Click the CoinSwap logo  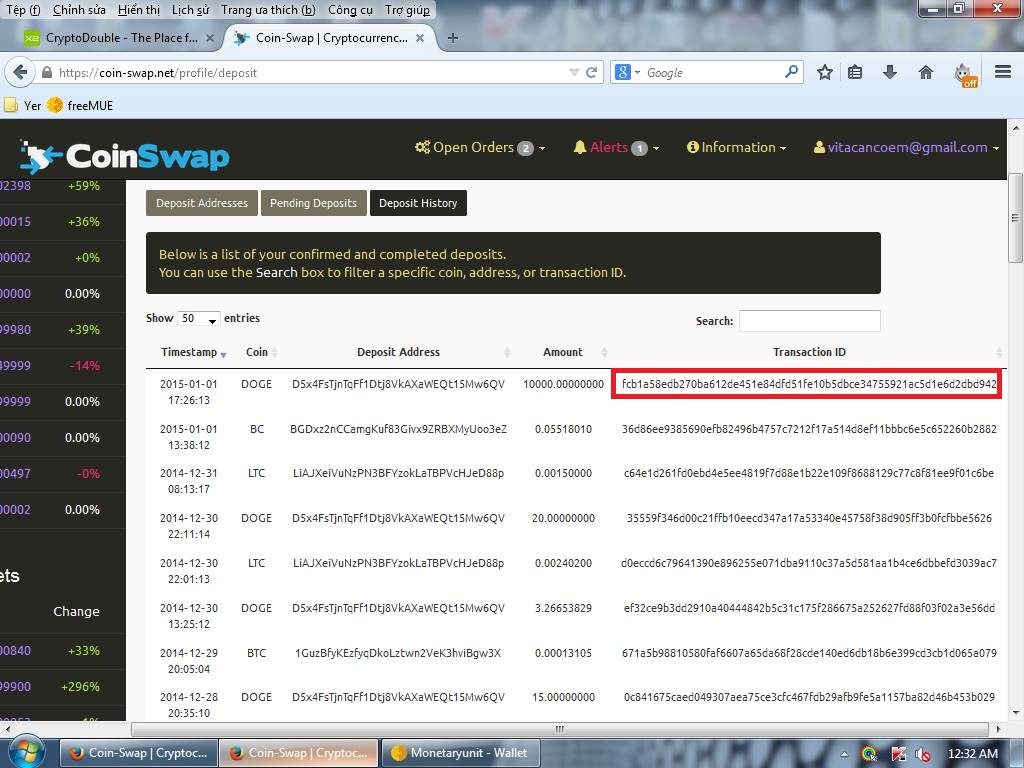point(125,157)
